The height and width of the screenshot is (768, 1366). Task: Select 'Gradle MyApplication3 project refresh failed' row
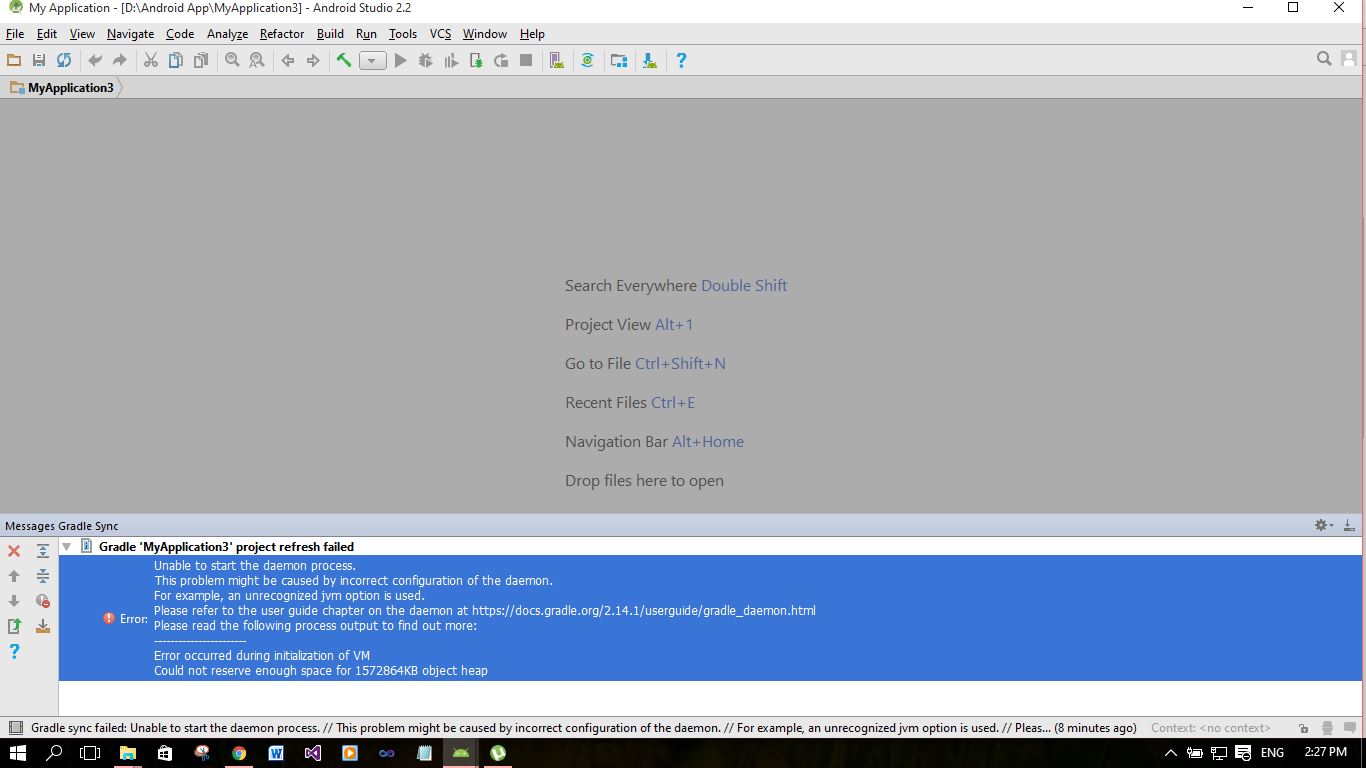710,547
